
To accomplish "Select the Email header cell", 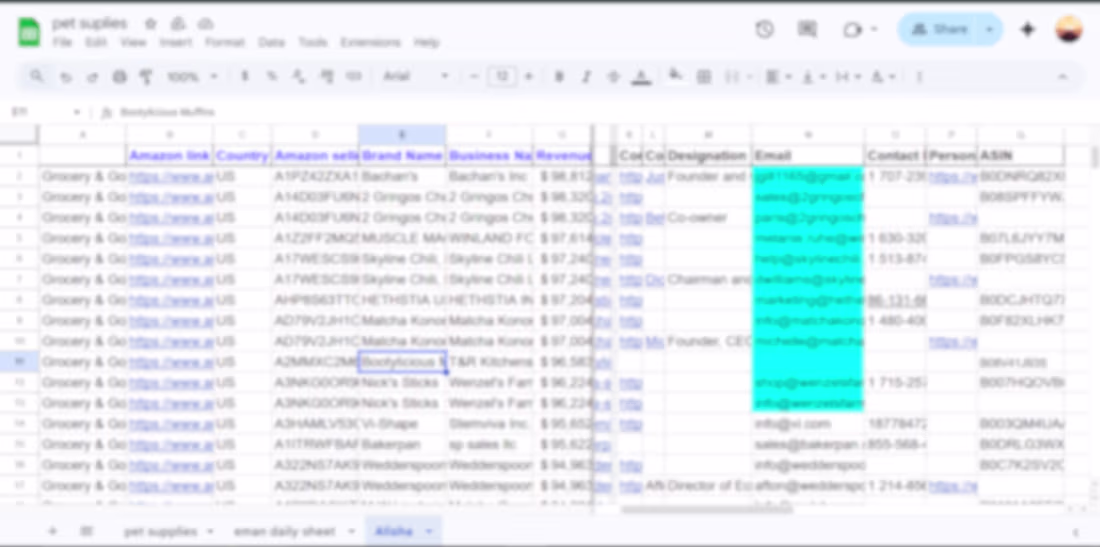I will tap(808, 156).
